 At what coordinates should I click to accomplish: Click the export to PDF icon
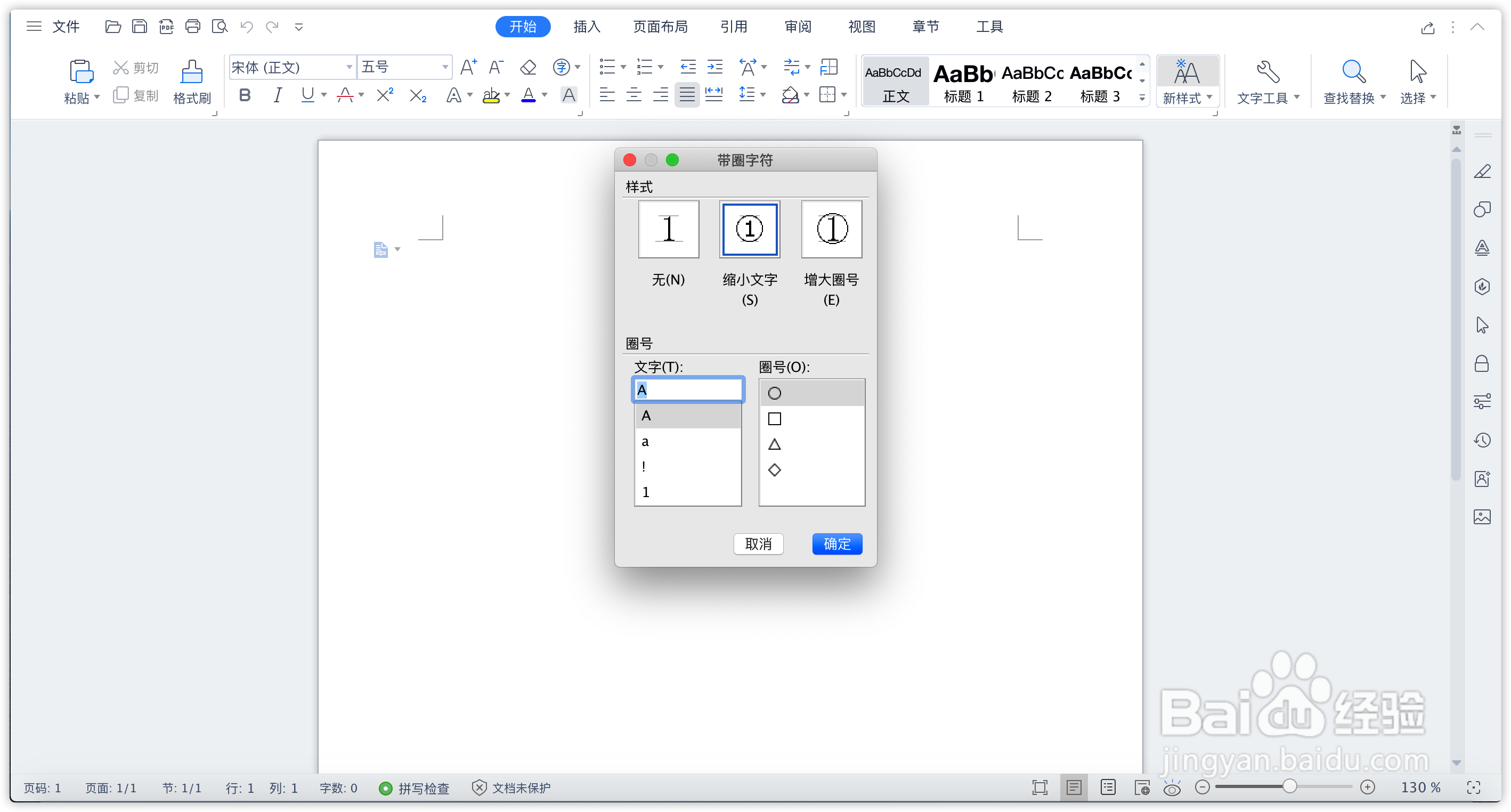(x=166, y=27)
